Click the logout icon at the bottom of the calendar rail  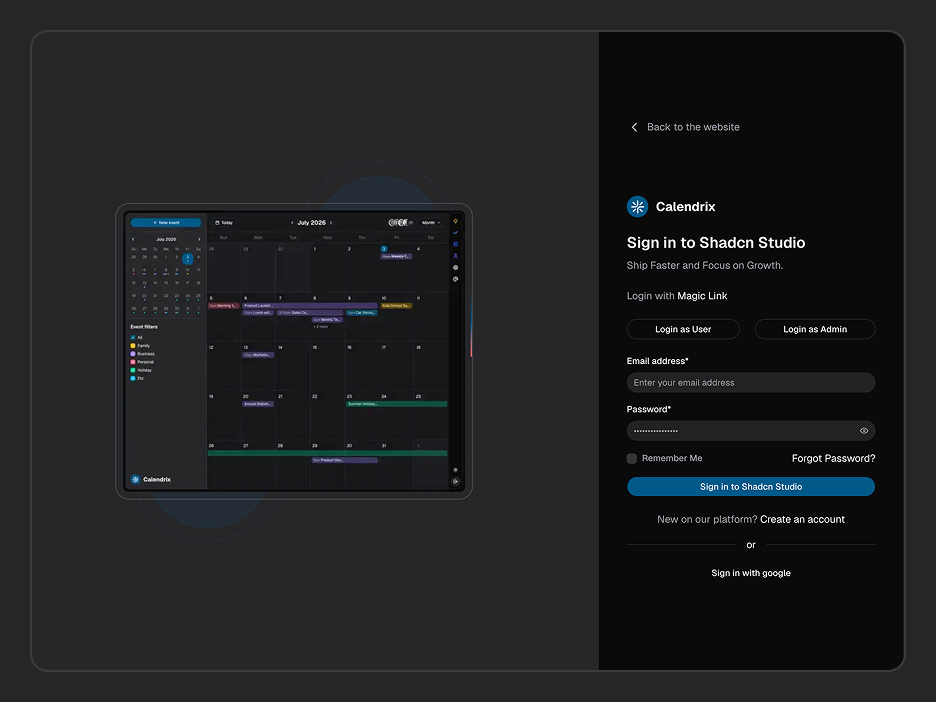pos(455,481)
